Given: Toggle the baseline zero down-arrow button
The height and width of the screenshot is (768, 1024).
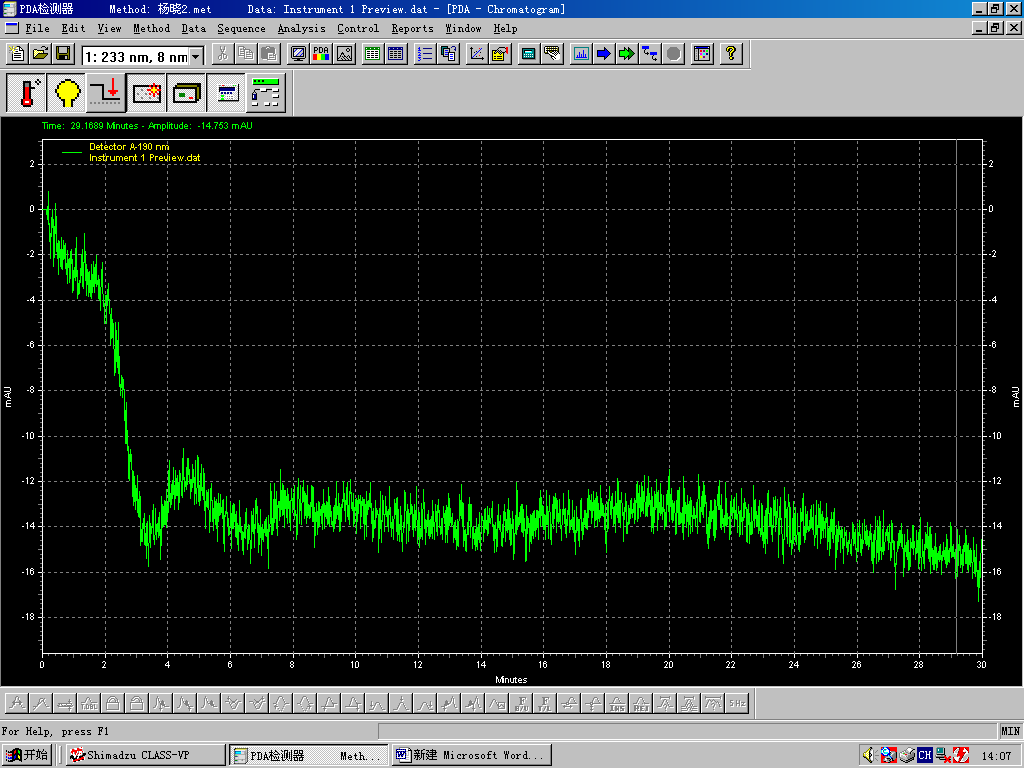Looking at the screenshot, I should point(105,93).
